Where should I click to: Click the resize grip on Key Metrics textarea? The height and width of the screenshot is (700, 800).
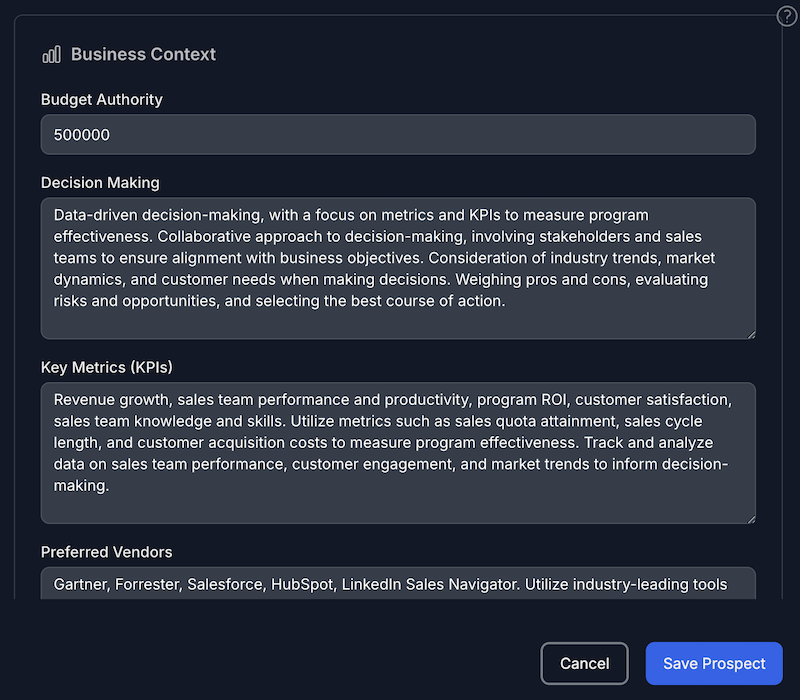click(x=750, y=516)
